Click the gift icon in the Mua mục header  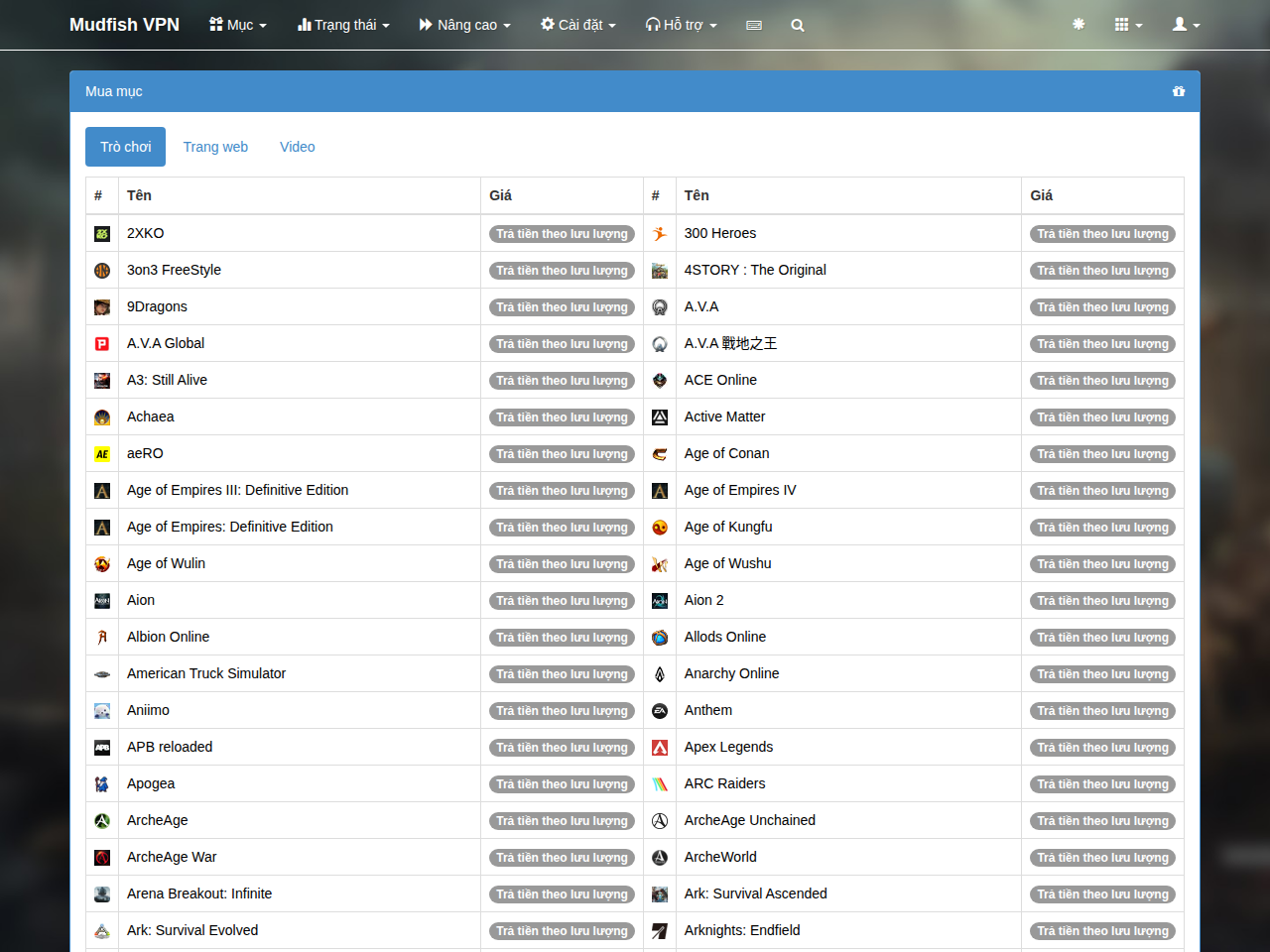1179,91
